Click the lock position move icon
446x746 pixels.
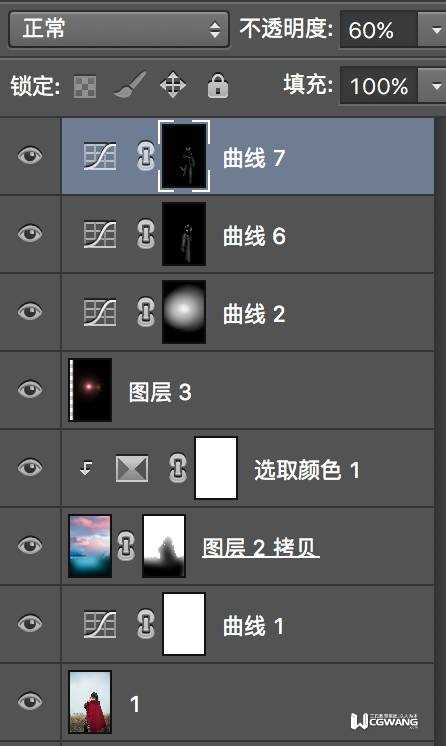click(173, 85)
